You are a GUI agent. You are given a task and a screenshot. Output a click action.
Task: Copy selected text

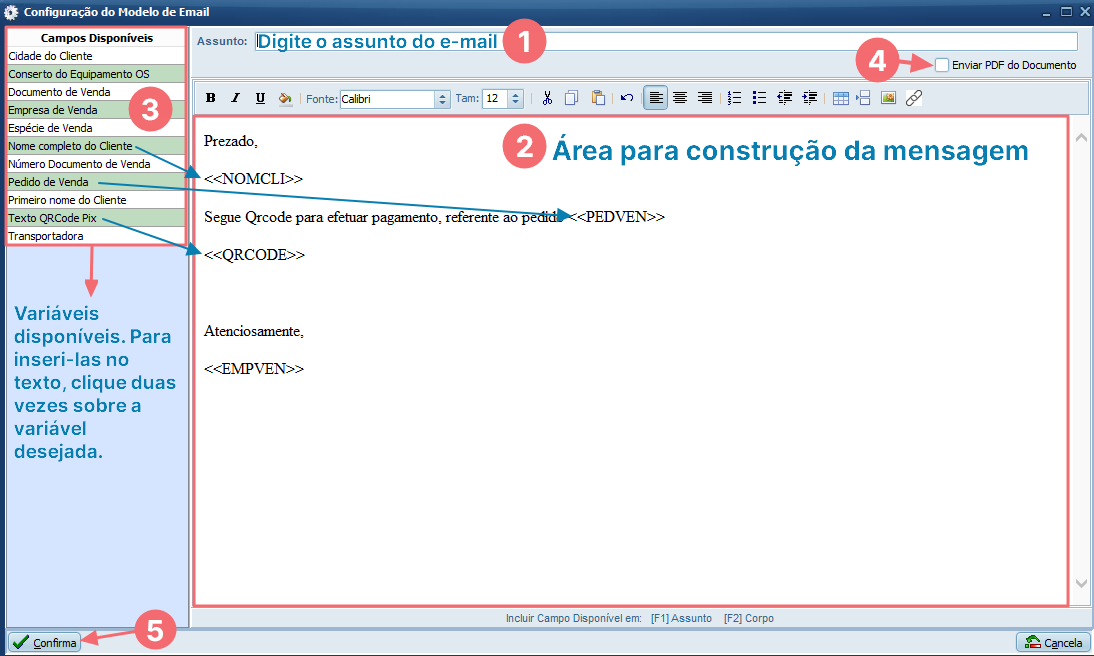pos(571,98)
